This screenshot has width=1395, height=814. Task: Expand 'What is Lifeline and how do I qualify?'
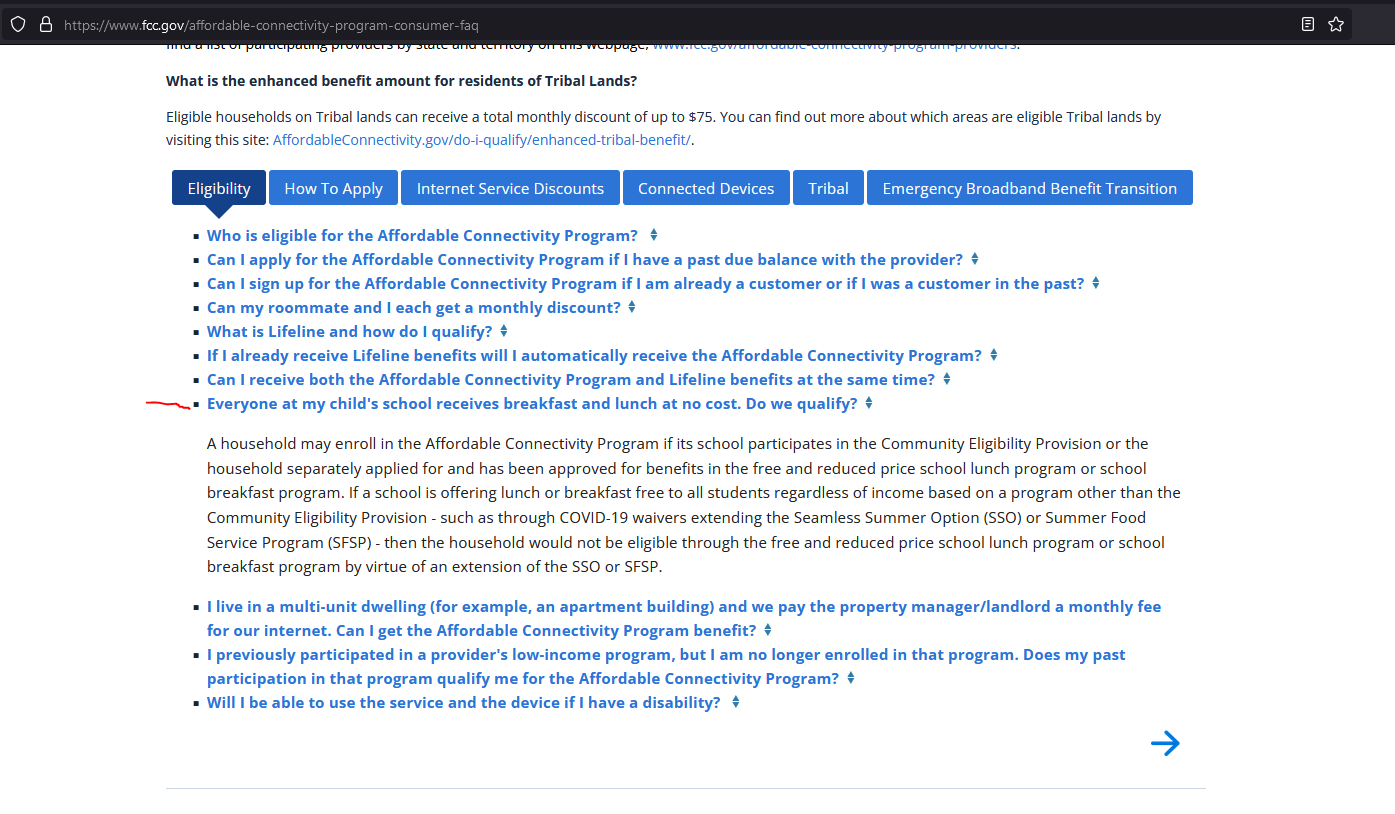point(350,332)
